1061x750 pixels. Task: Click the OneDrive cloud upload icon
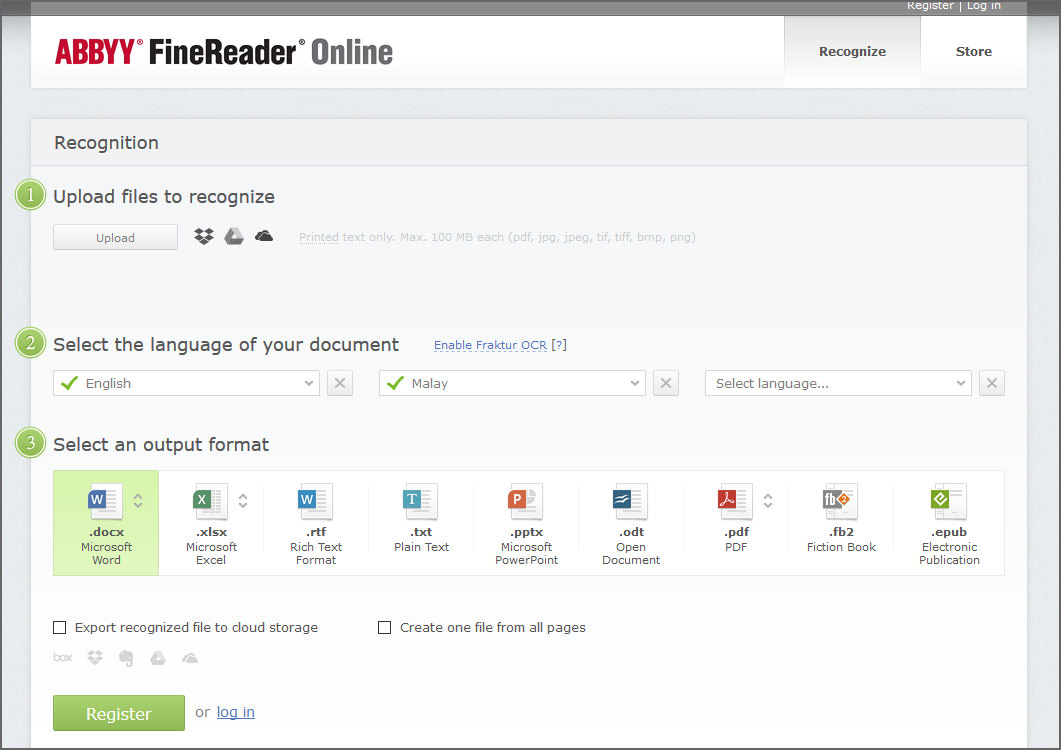[x=264, y=236]
